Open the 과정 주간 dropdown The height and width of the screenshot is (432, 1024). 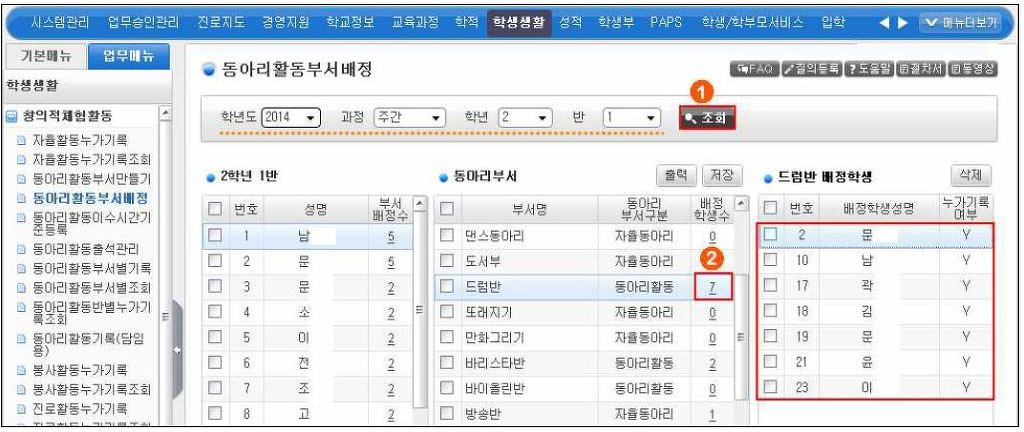coord(409,117)
